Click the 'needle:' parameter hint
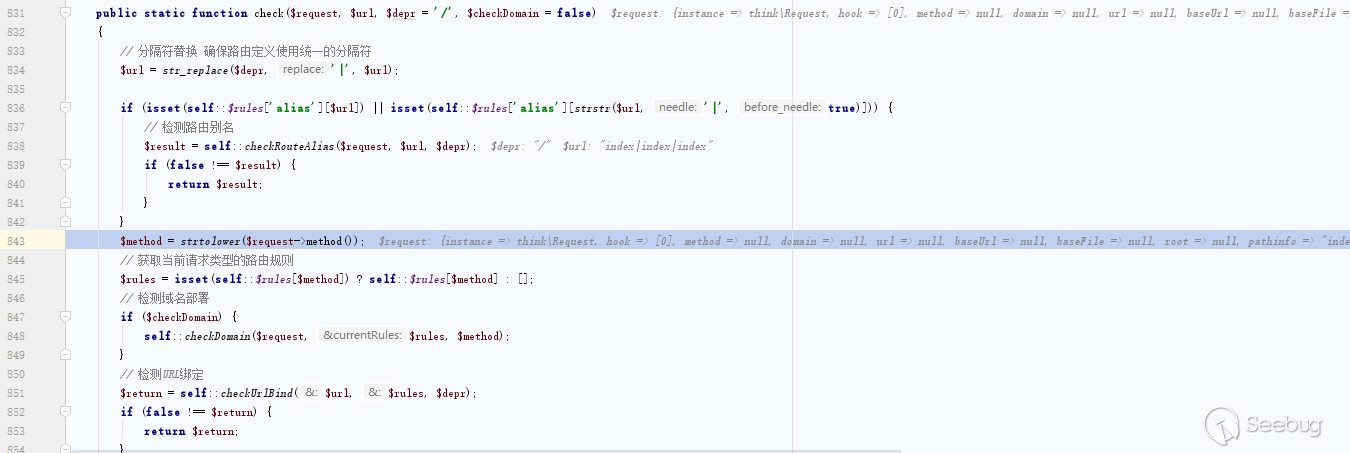The width and height of the screenshot is (1350, 453). pyautogui.click(x=676, y=108)
